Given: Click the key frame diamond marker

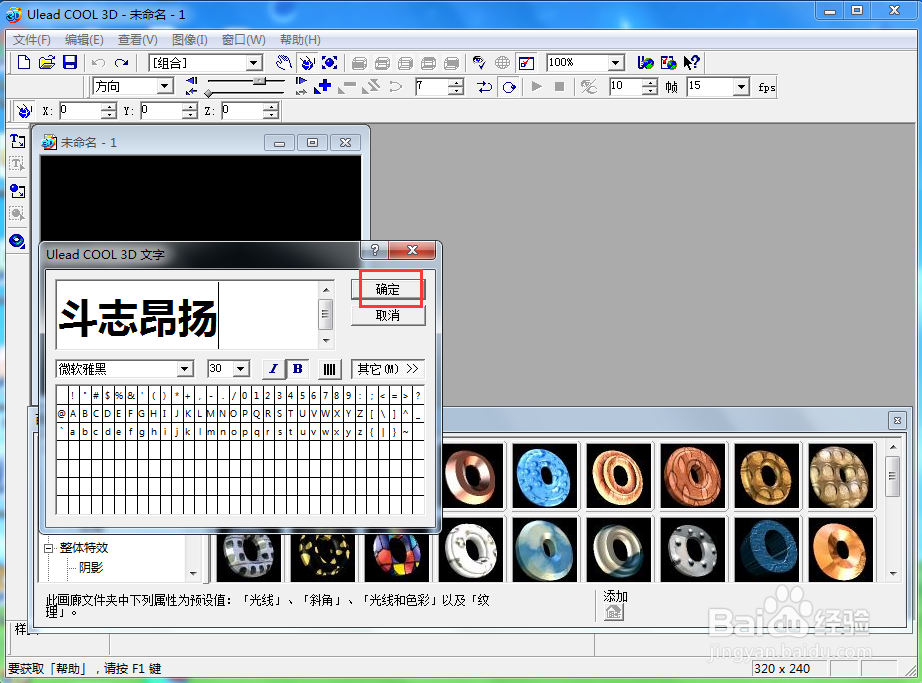Looking at the screenshot, I should (x=208, y=93).
